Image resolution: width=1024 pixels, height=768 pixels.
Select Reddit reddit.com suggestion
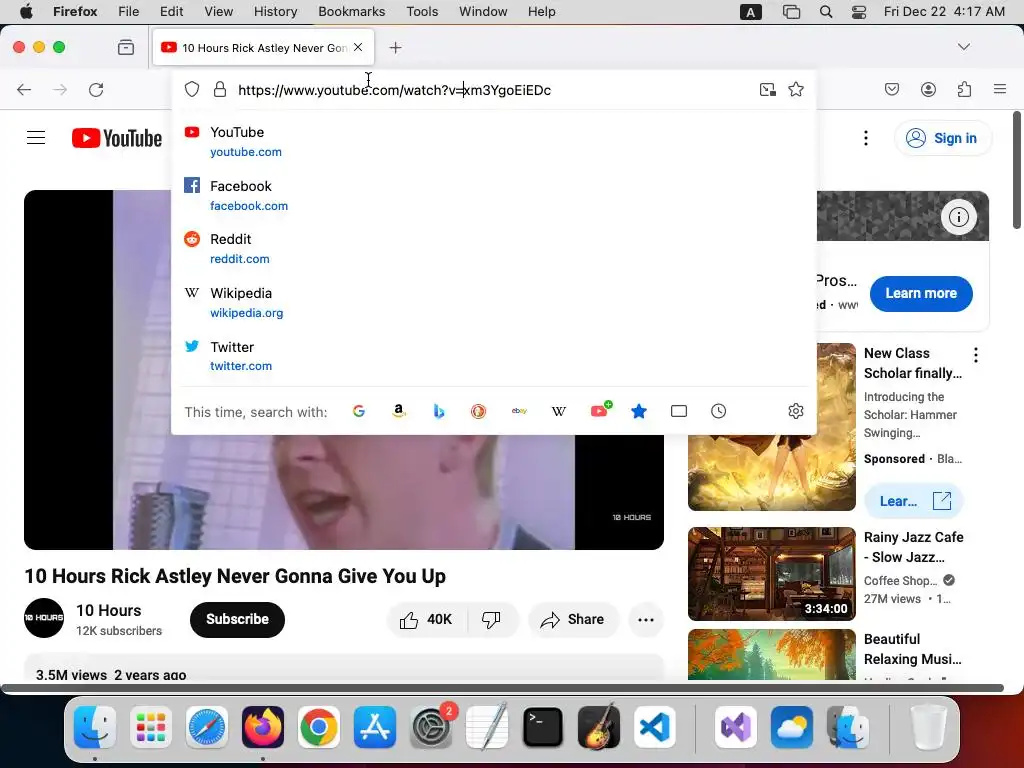[x=493, y=249]
